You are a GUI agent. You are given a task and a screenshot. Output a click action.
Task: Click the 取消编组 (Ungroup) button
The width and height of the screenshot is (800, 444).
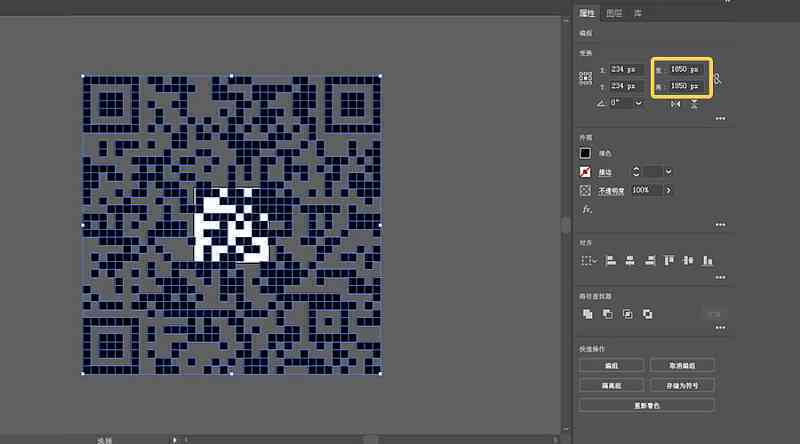click(682, 365)
